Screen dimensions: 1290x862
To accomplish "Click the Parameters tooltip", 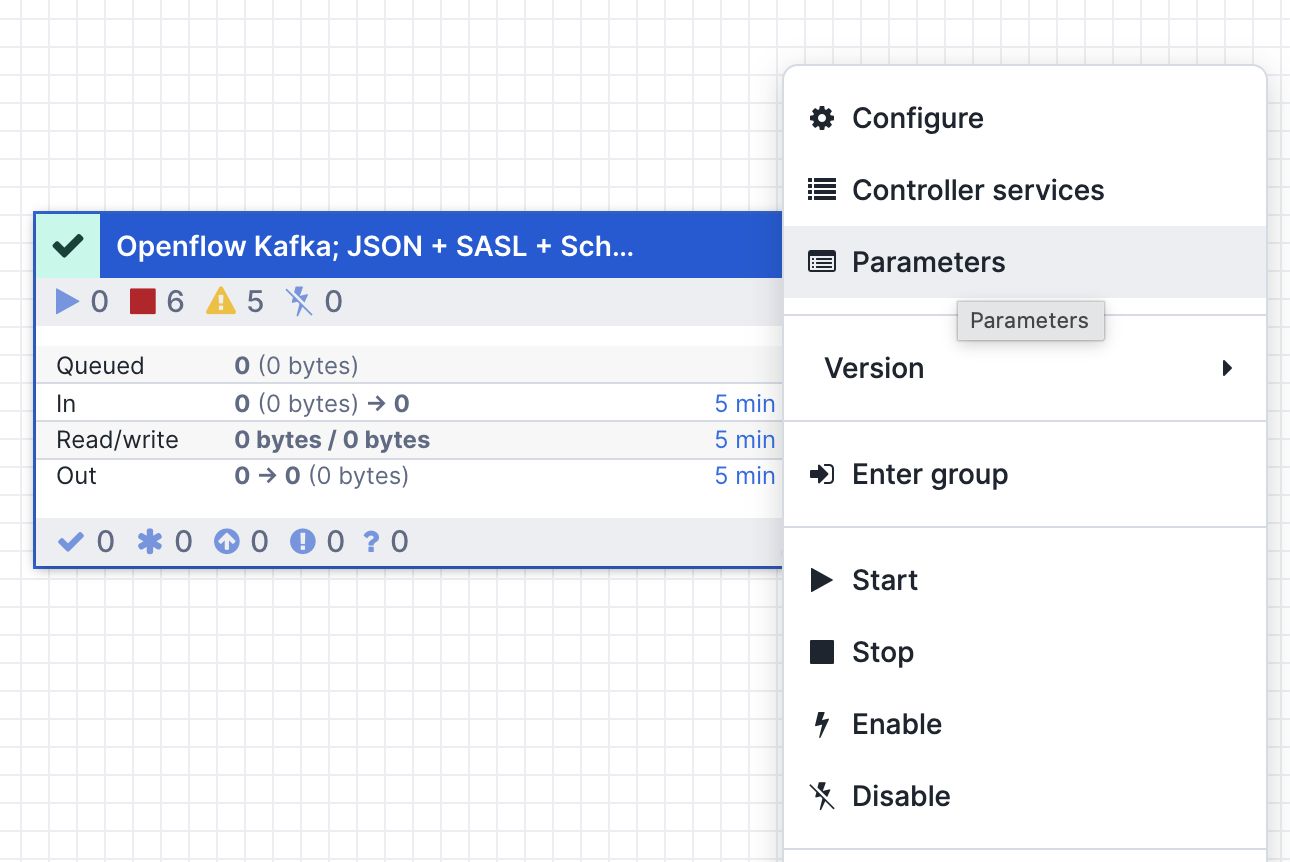I will point(1030,321).
